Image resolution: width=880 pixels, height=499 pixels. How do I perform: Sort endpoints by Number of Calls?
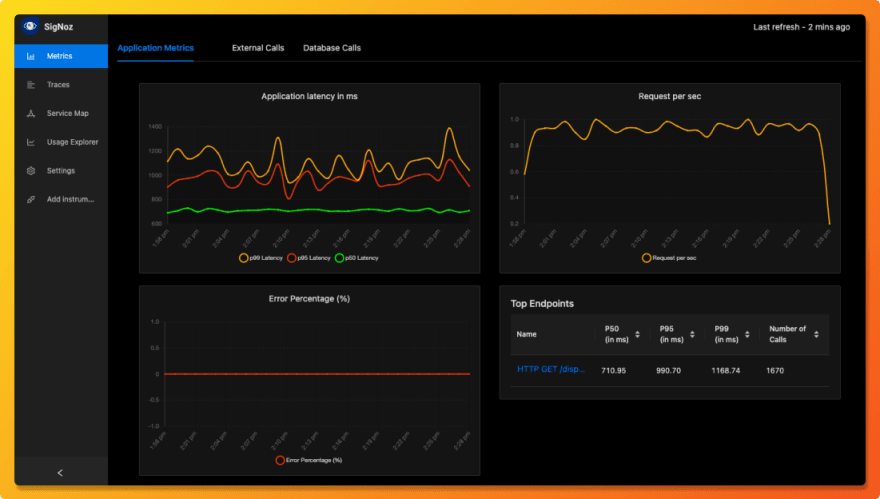click(817, 335)
